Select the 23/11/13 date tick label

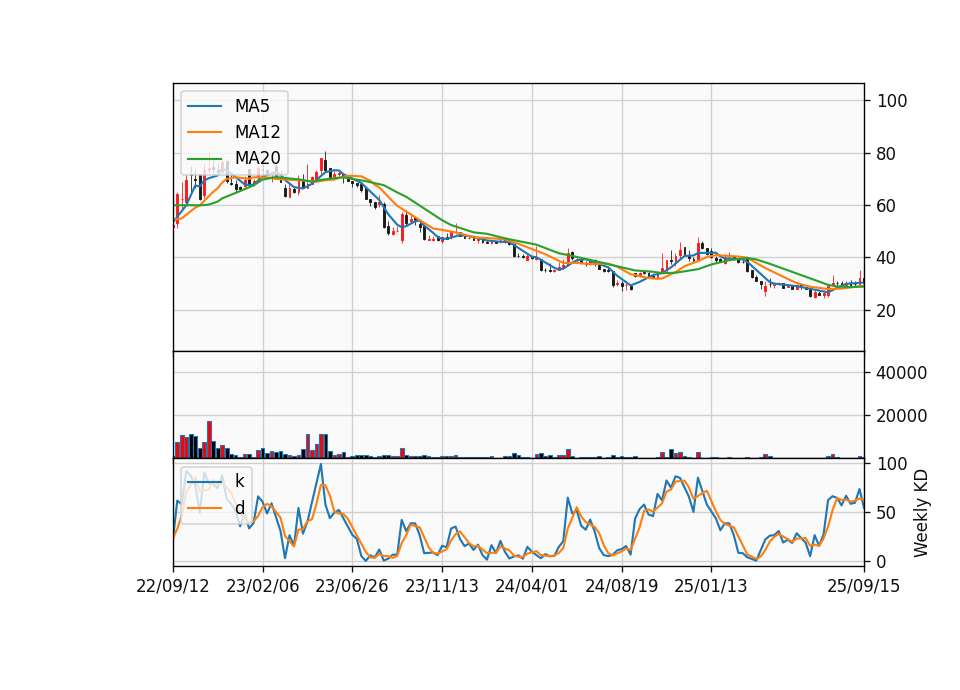pyautogui.click(x=441, y=586)
